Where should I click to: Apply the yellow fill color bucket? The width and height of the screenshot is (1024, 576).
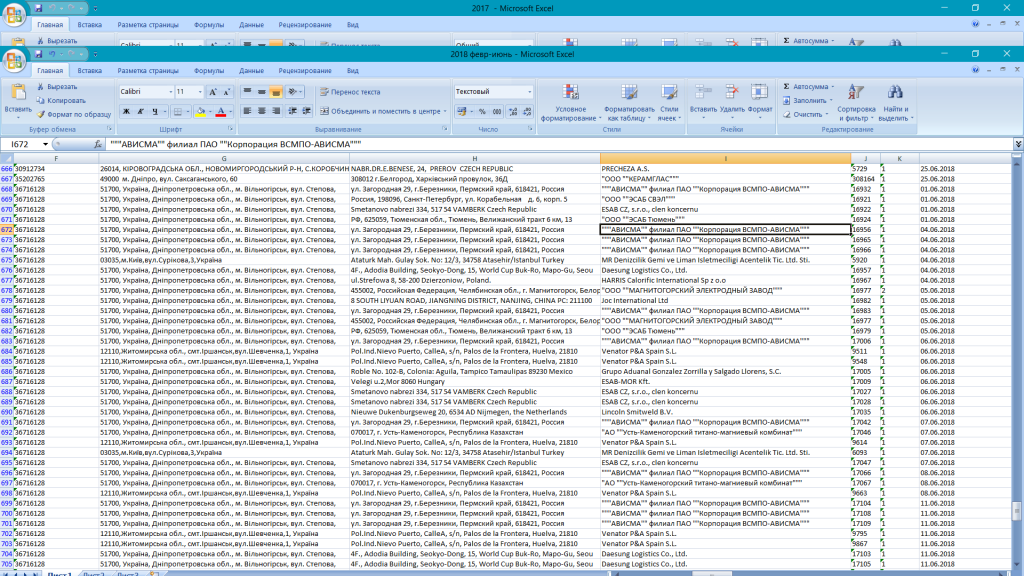[x=200, y=112]
